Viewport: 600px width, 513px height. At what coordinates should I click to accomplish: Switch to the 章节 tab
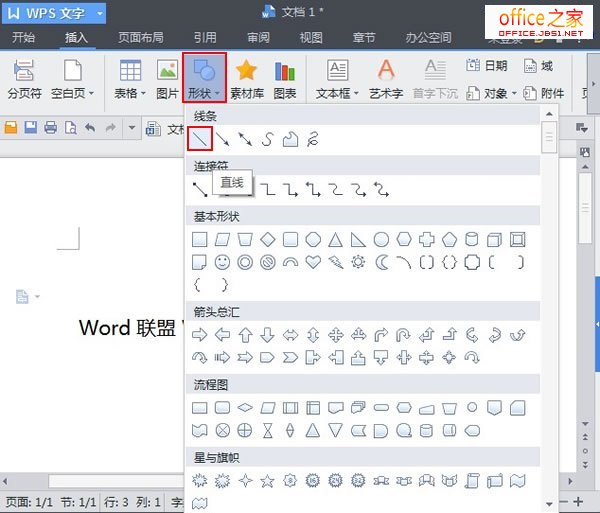coord(364,37)
